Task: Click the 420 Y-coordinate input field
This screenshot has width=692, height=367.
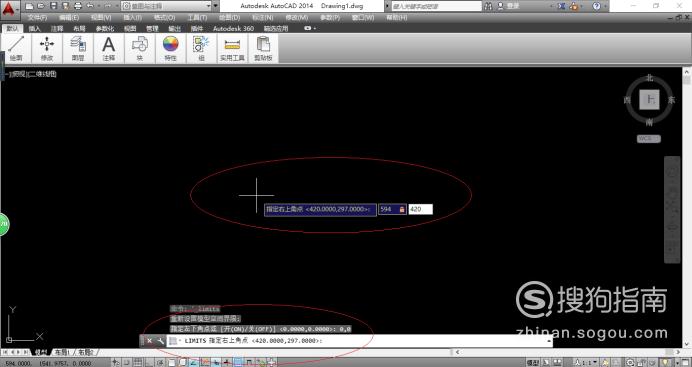Action: [420, 210]
